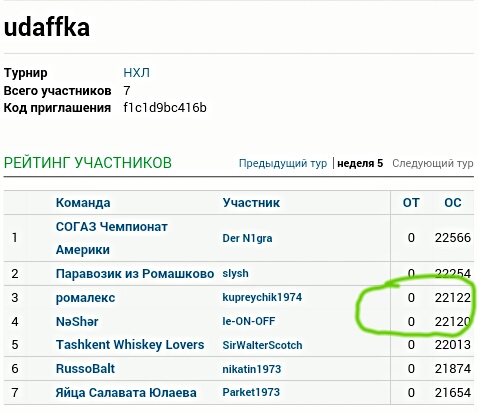Open team RussoBalt
This screenshot has width=478, height=412.
[85, 369]
